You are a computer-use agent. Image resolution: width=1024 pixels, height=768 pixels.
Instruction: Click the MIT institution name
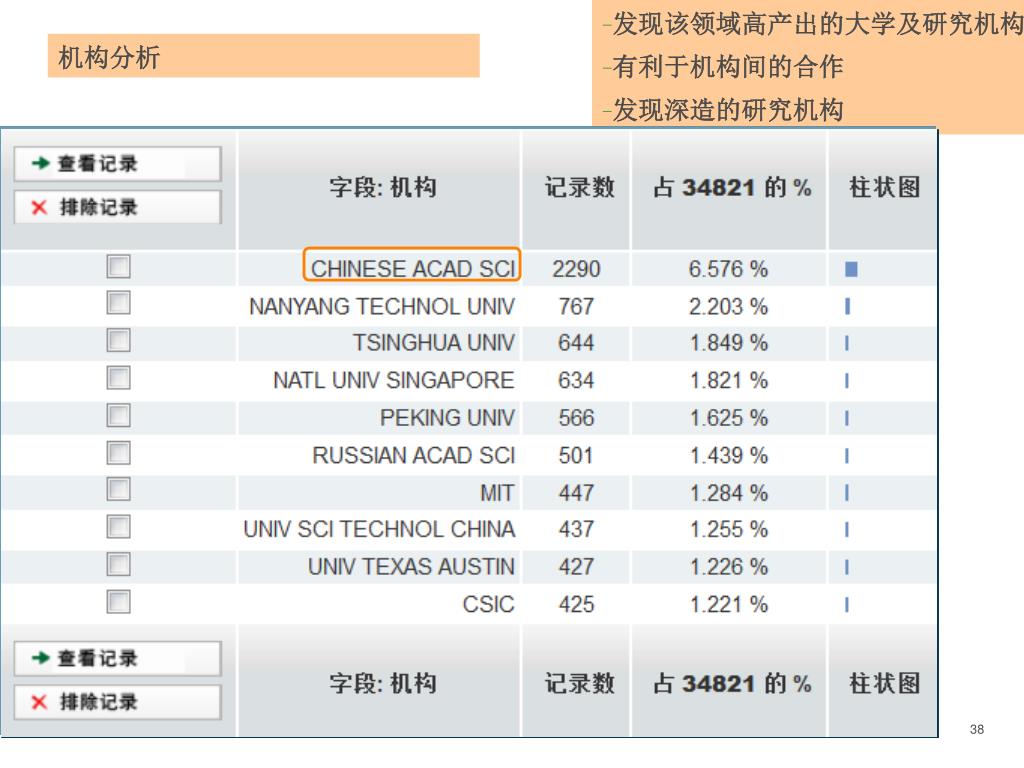[x=497, y=492]
